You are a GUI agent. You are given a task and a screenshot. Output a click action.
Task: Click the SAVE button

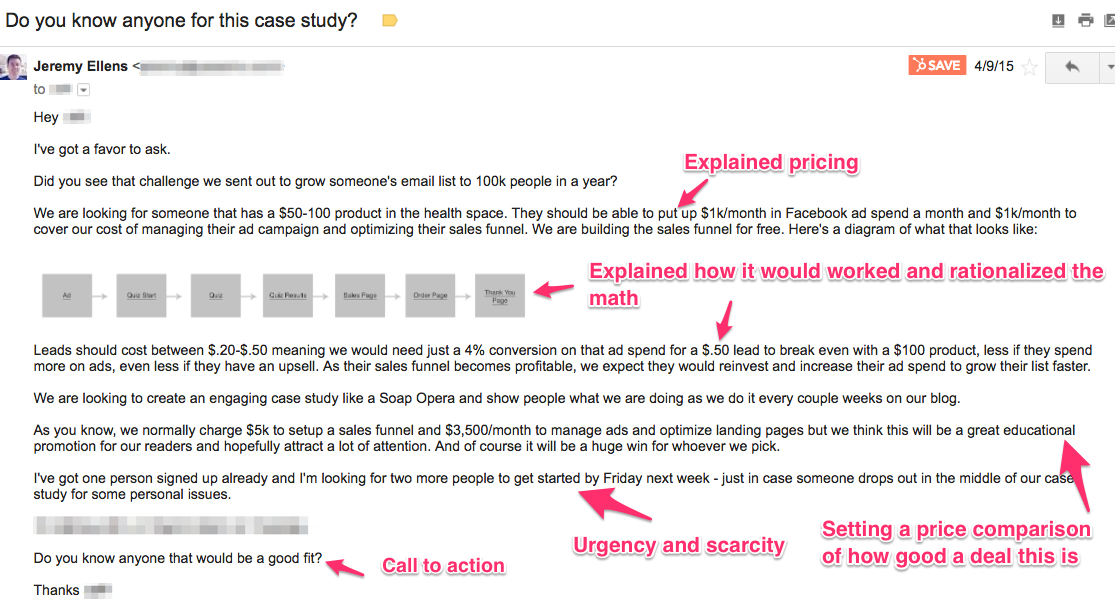(936, 65)
